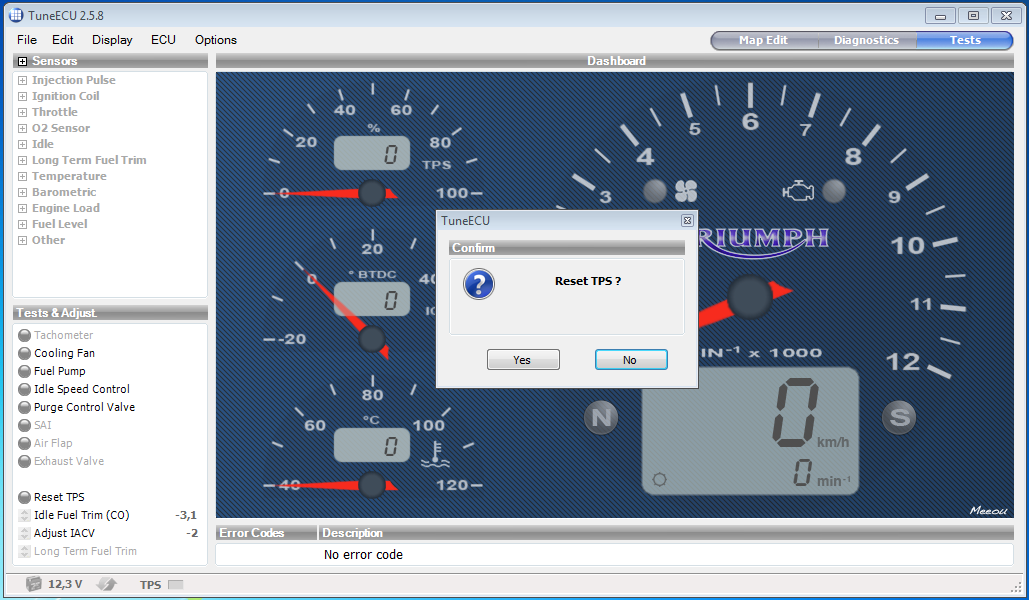1029x600 pixels.
Task: Expand the Long Term Fuel Trim node
Action: point(22,160)
